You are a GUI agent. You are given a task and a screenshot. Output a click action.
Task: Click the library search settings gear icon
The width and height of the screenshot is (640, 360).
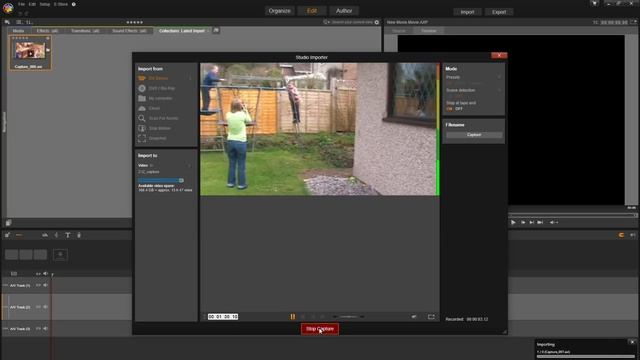point(377,22)
